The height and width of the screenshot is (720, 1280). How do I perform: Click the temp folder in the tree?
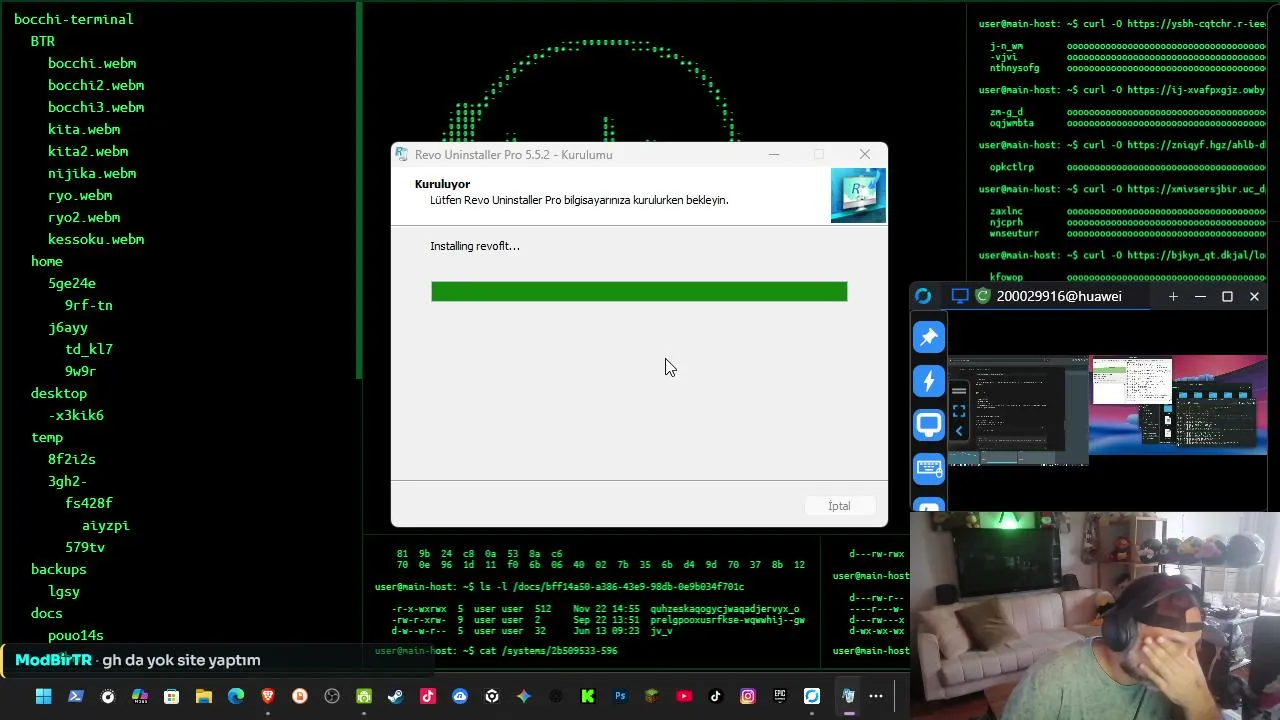47,437
